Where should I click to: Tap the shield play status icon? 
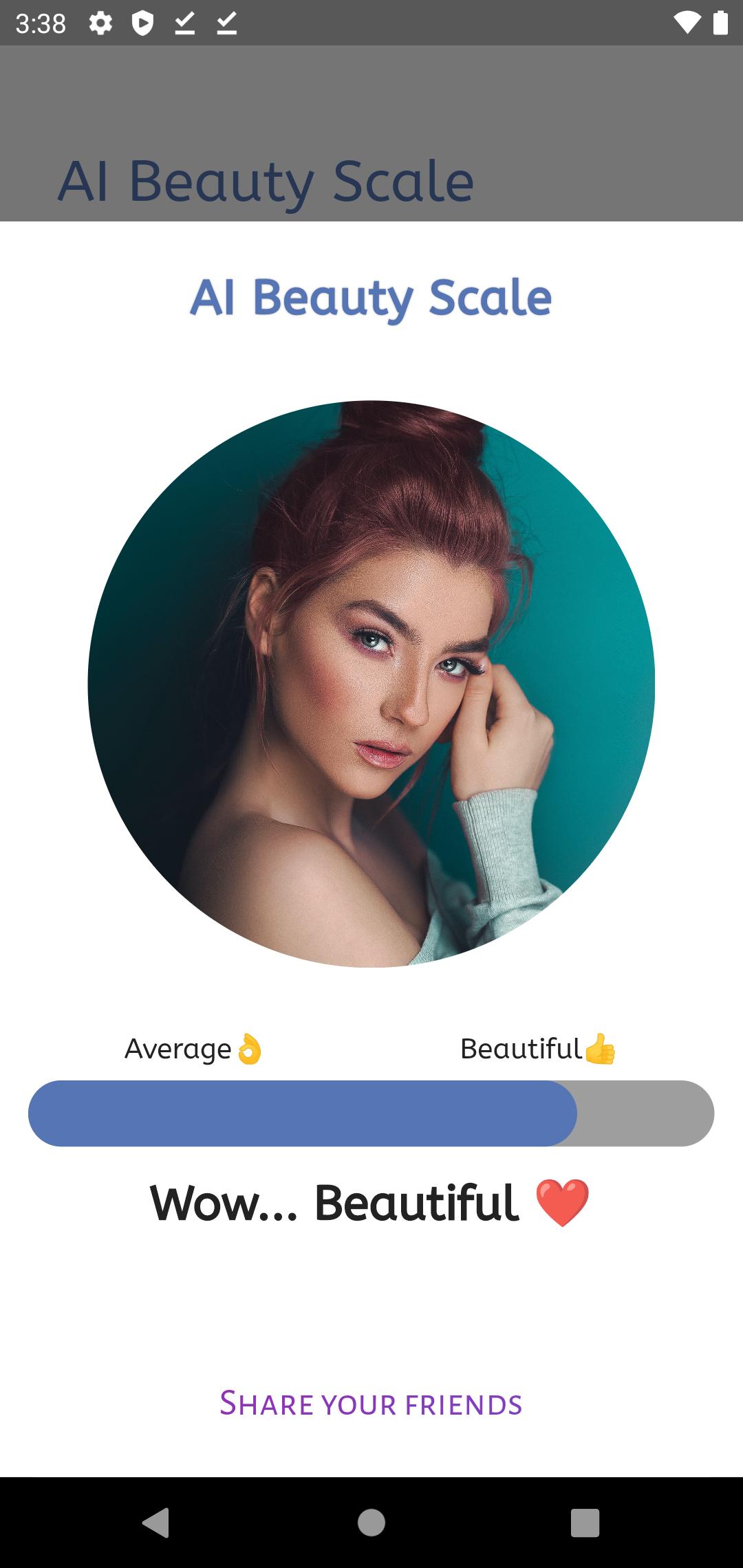tap(142, 23)
